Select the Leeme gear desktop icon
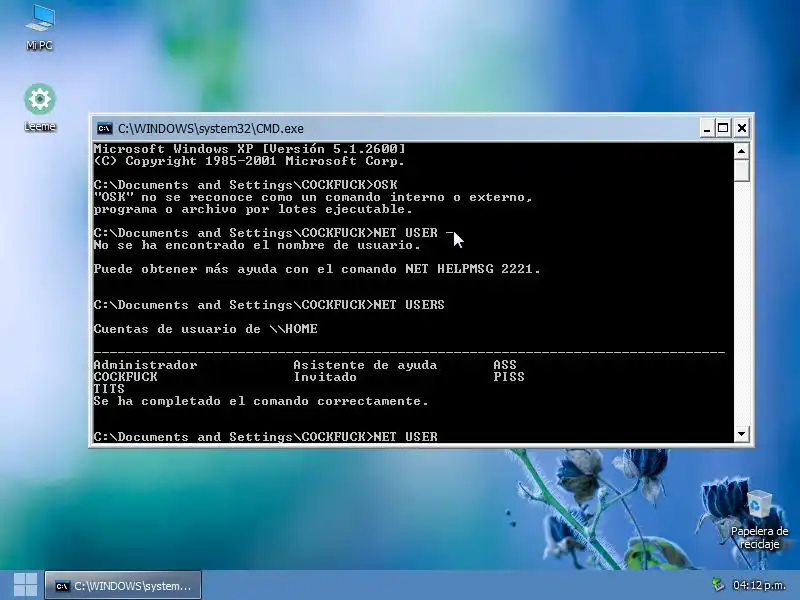Image resolution: width=800 pixels, height=600 pixels. click(x=40, y=107)
